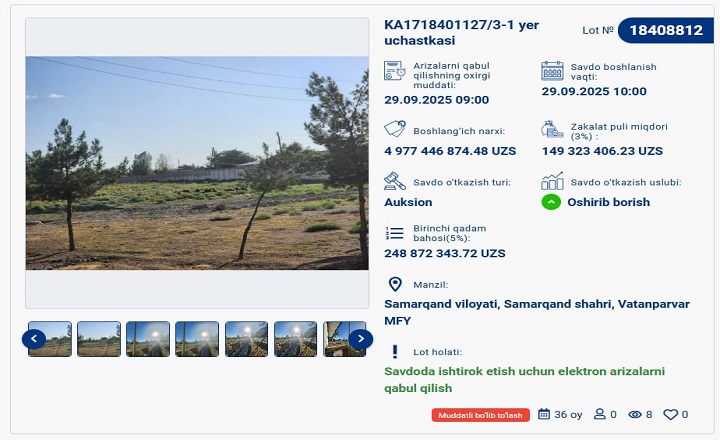Add lot to favorites via heart icon
The height and width of the screenshot is (440, 720).
click(x=670, y=414)
